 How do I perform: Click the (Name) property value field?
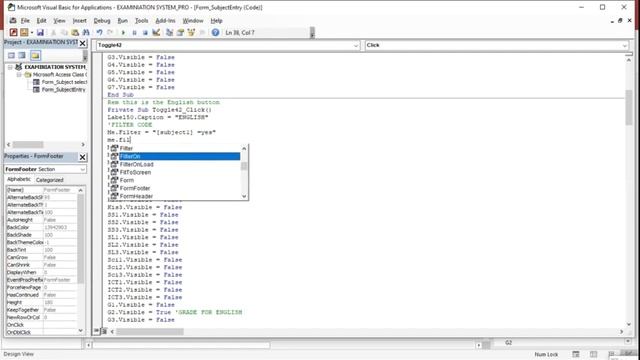[60, 190]
